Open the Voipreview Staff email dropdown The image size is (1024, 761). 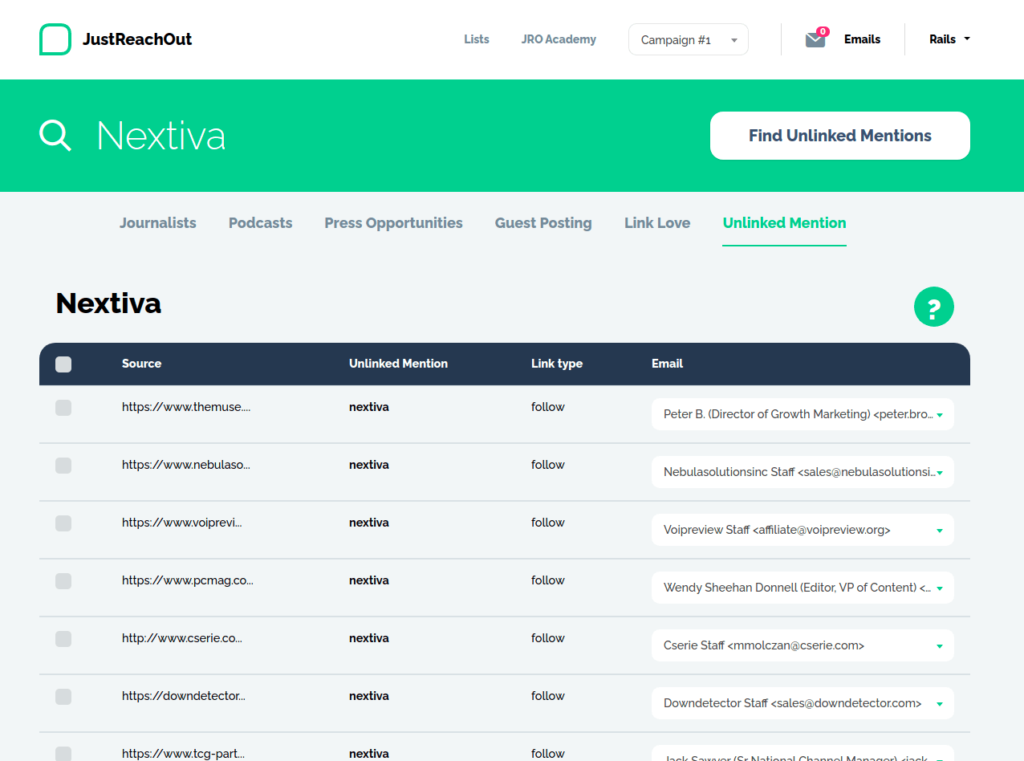(938, 529)
